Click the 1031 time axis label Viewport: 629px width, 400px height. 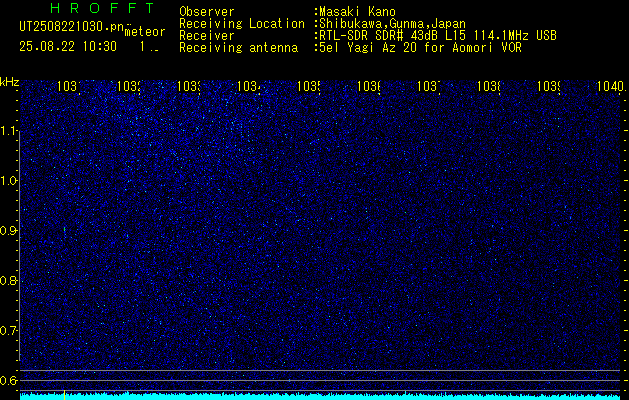coord(69,86)
